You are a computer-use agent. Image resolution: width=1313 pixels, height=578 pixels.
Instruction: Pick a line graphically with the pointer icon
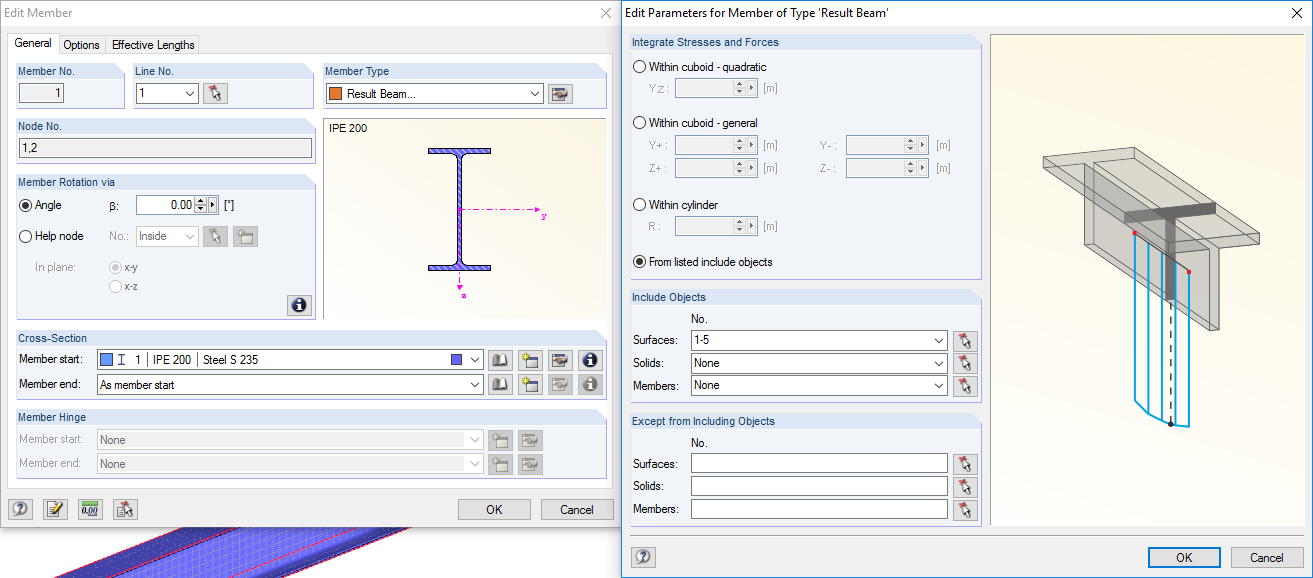(215, 93)
